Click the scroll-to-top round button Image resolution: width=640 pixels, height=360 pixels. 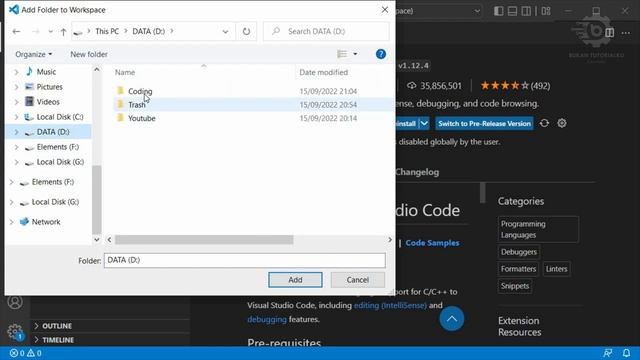[x=451, y=319]
